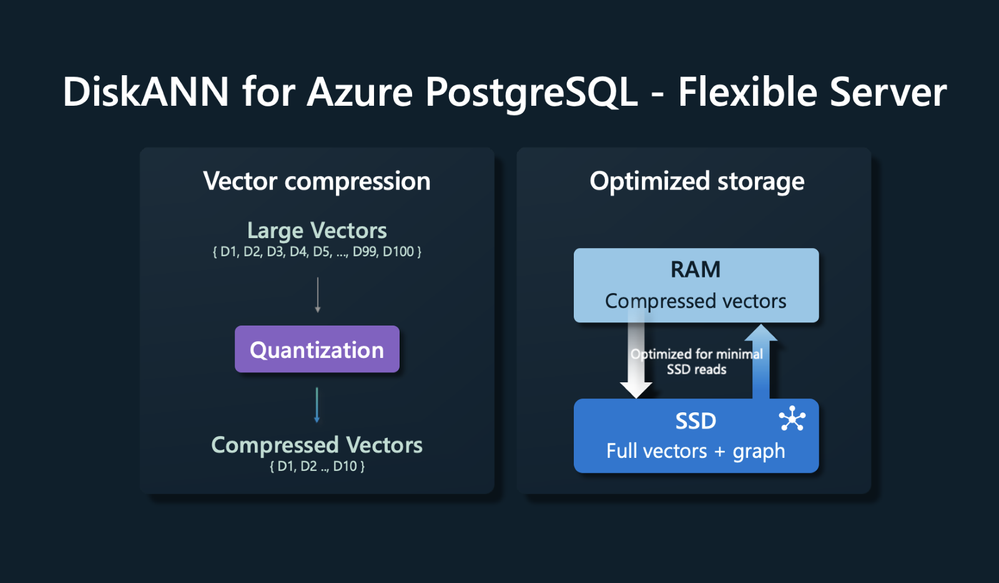Select the DiskANN for Azure PostgreSQL title
The height and width of the screenshot is (583, 999).
504,93
